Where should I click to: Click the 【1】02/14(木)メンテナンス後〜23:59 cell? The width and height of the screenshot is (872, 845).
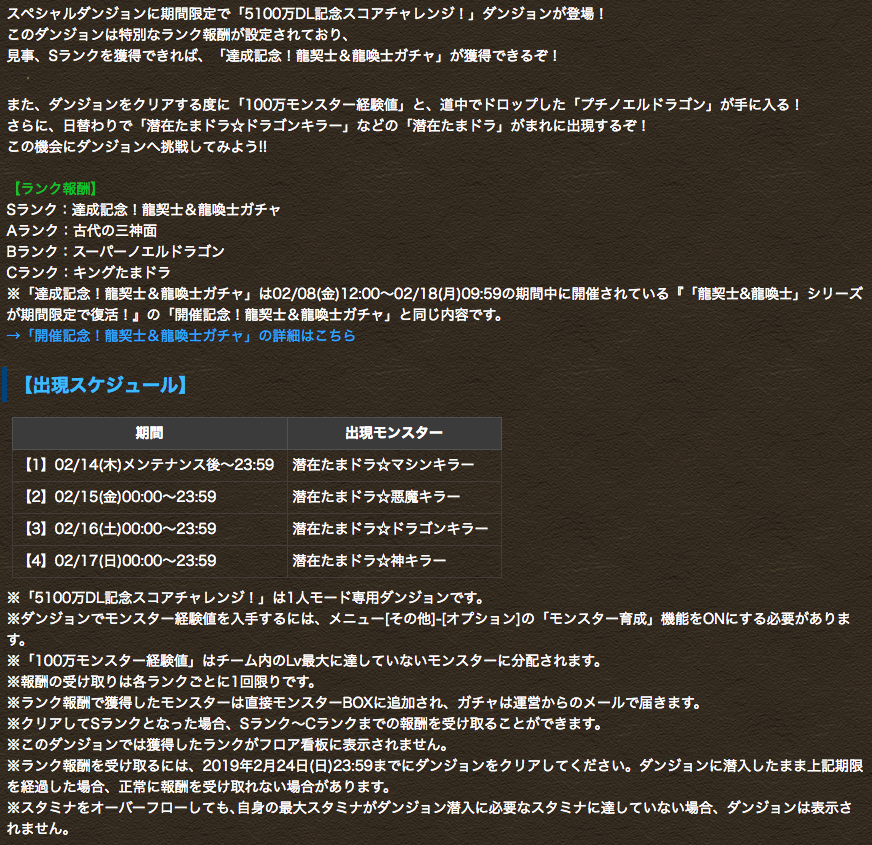(x=150, y=464)
